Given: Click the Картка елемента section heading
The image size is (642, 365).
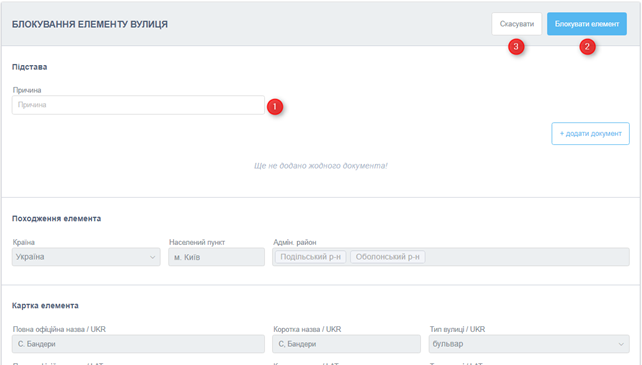Looking at the screenshot, I should click(45, 306).
